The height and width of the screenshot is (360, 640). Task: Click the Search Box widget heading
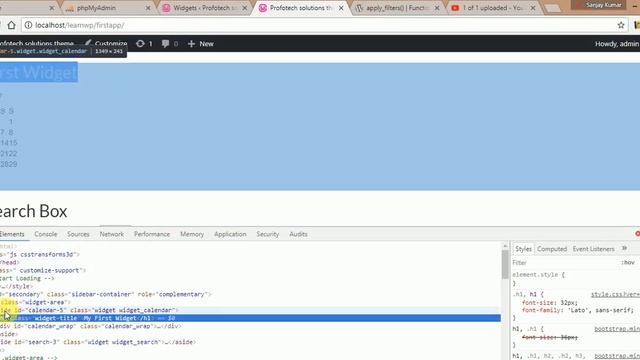[33, 211]
